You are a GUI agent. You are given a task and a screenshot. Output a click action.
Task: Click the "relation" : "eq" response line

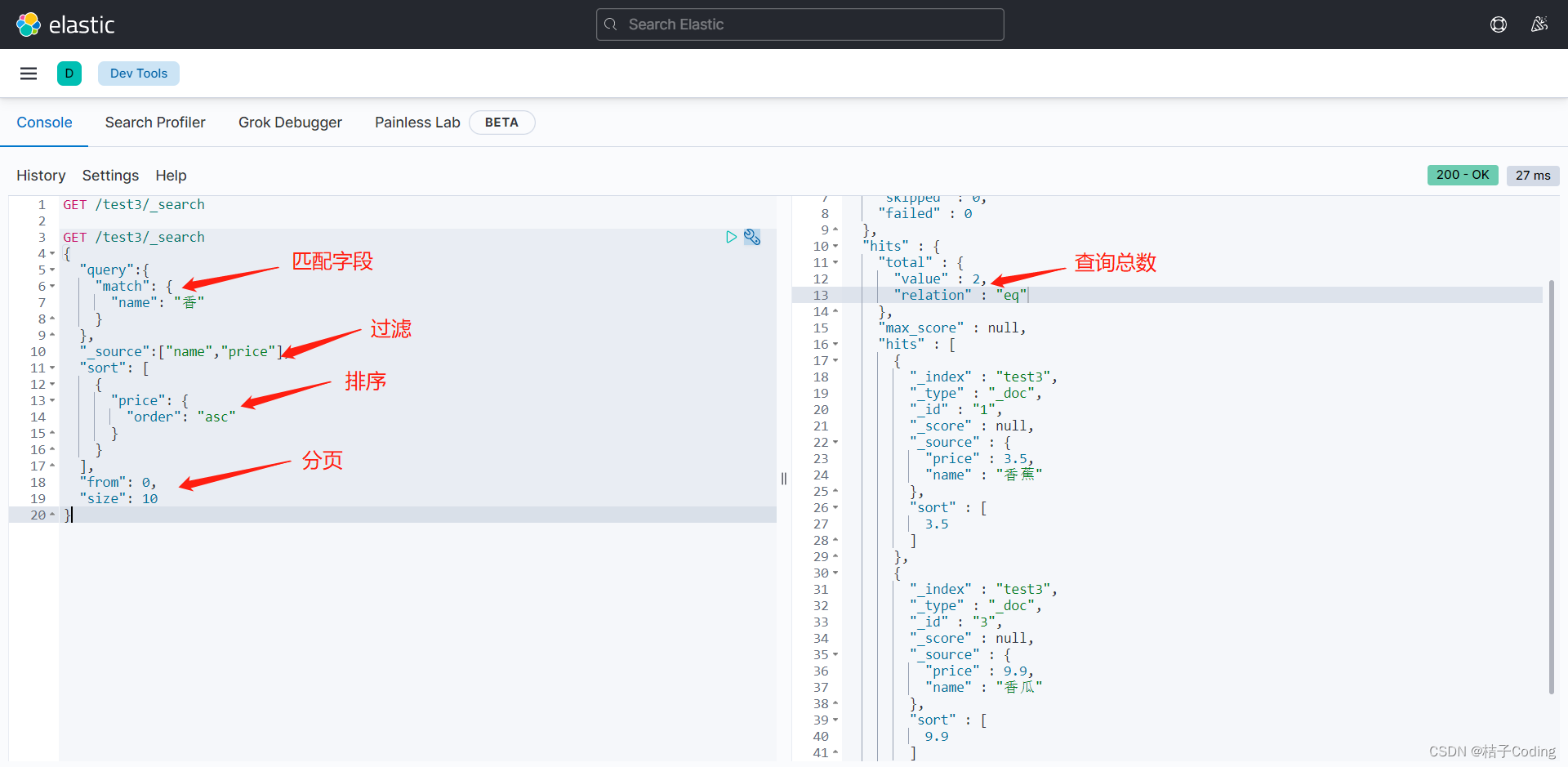pos(960,295)
